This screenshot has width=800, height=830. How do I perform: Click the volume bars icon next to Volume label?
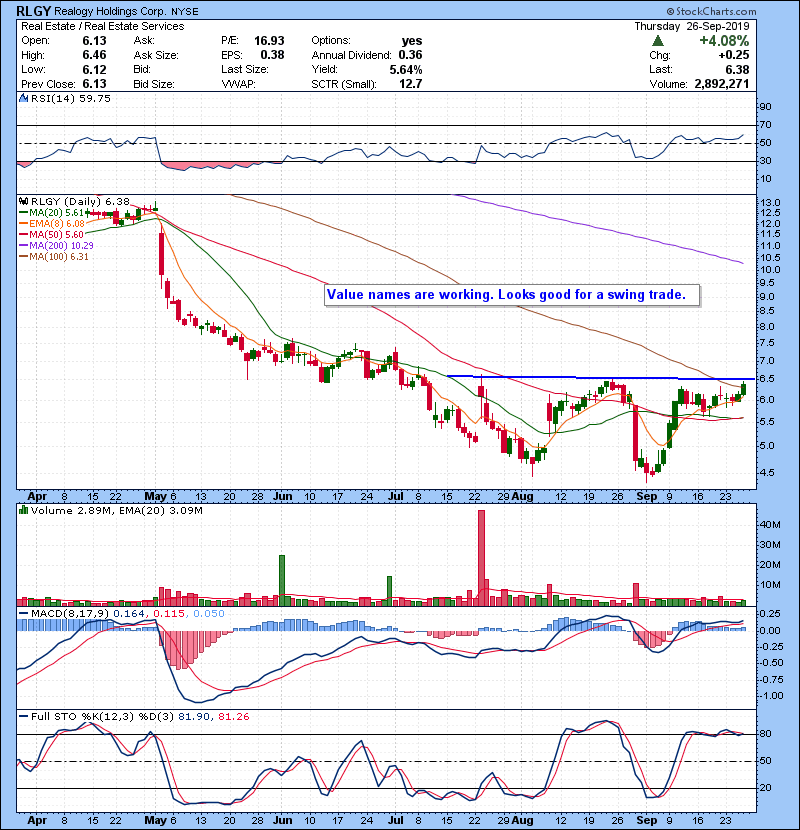(x=23, y=510)
